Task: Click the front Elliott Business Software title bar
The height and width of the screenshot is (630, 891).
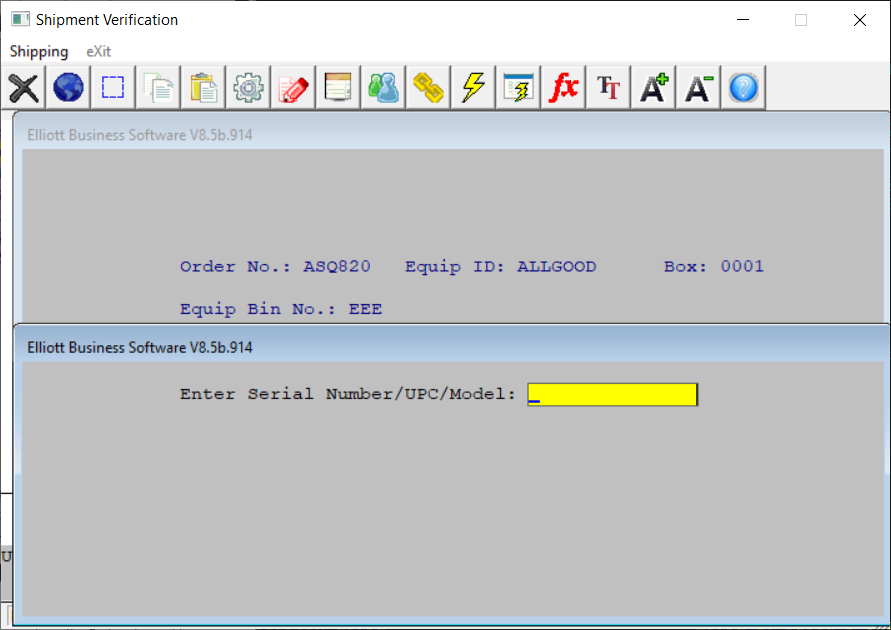Action: [452, 347]
